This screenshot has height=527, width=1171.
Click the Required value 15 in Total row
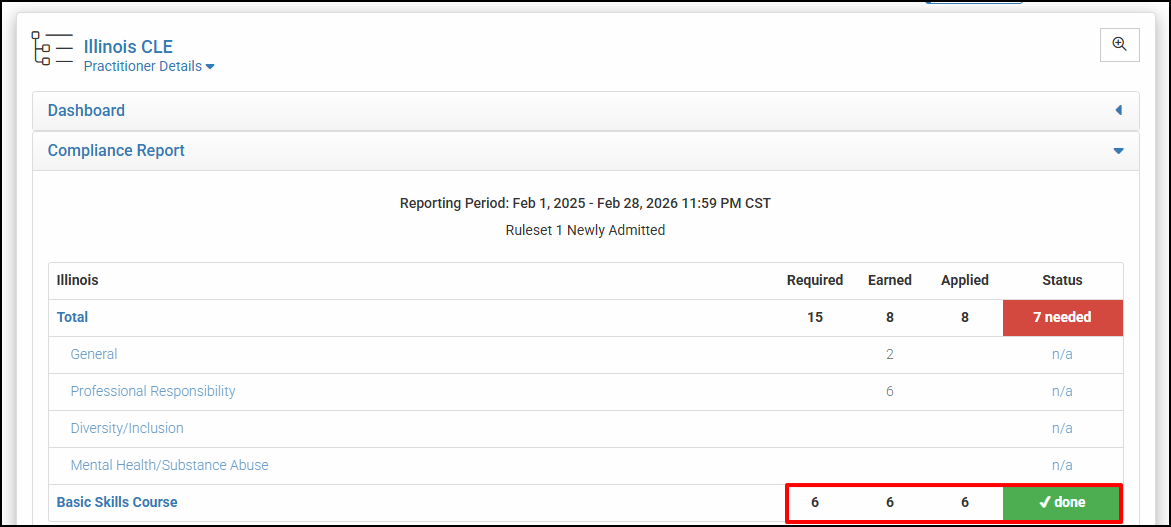(815, 317)
